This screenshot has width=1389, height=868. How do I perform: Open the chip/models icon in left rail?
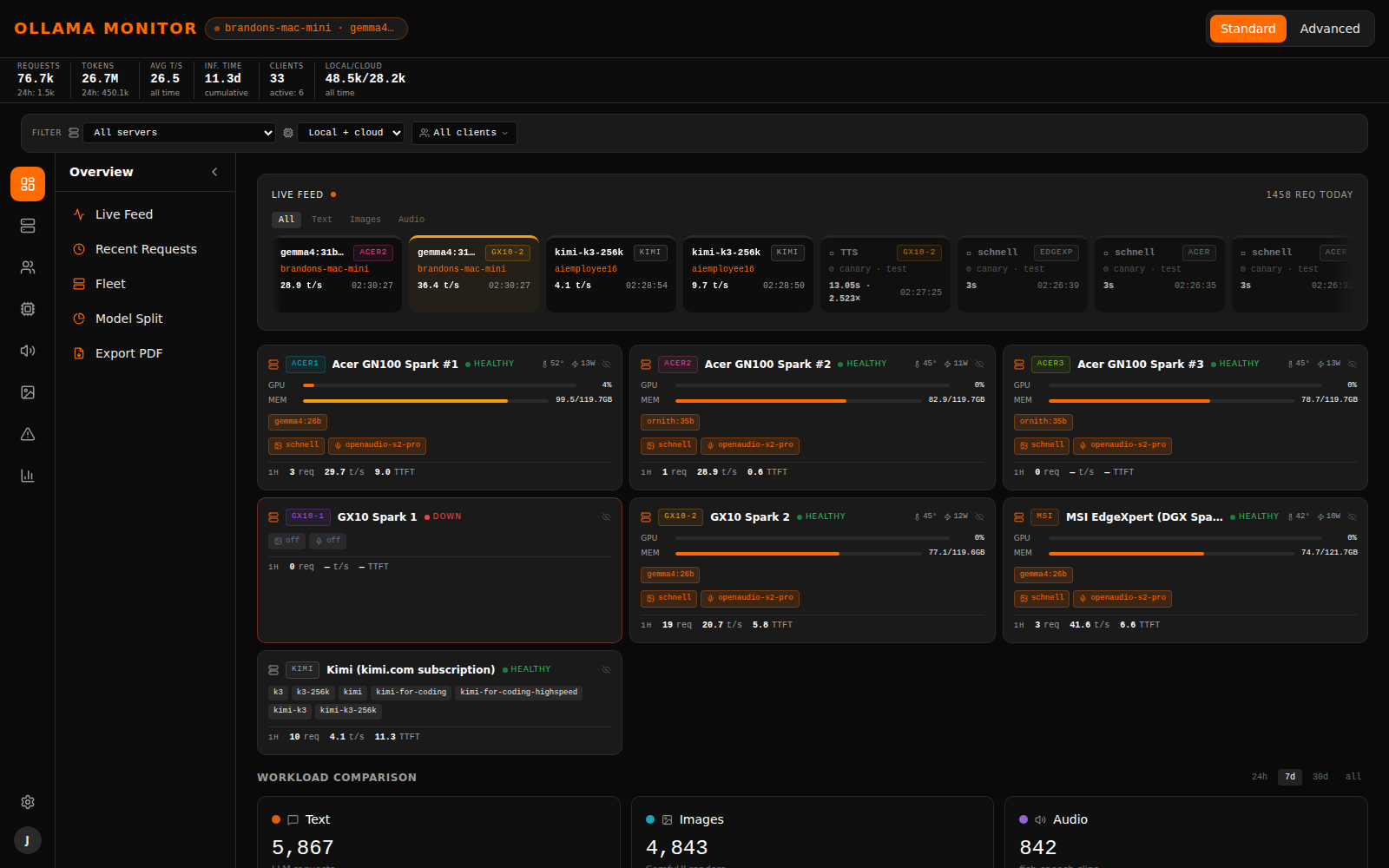pos(28,309)
